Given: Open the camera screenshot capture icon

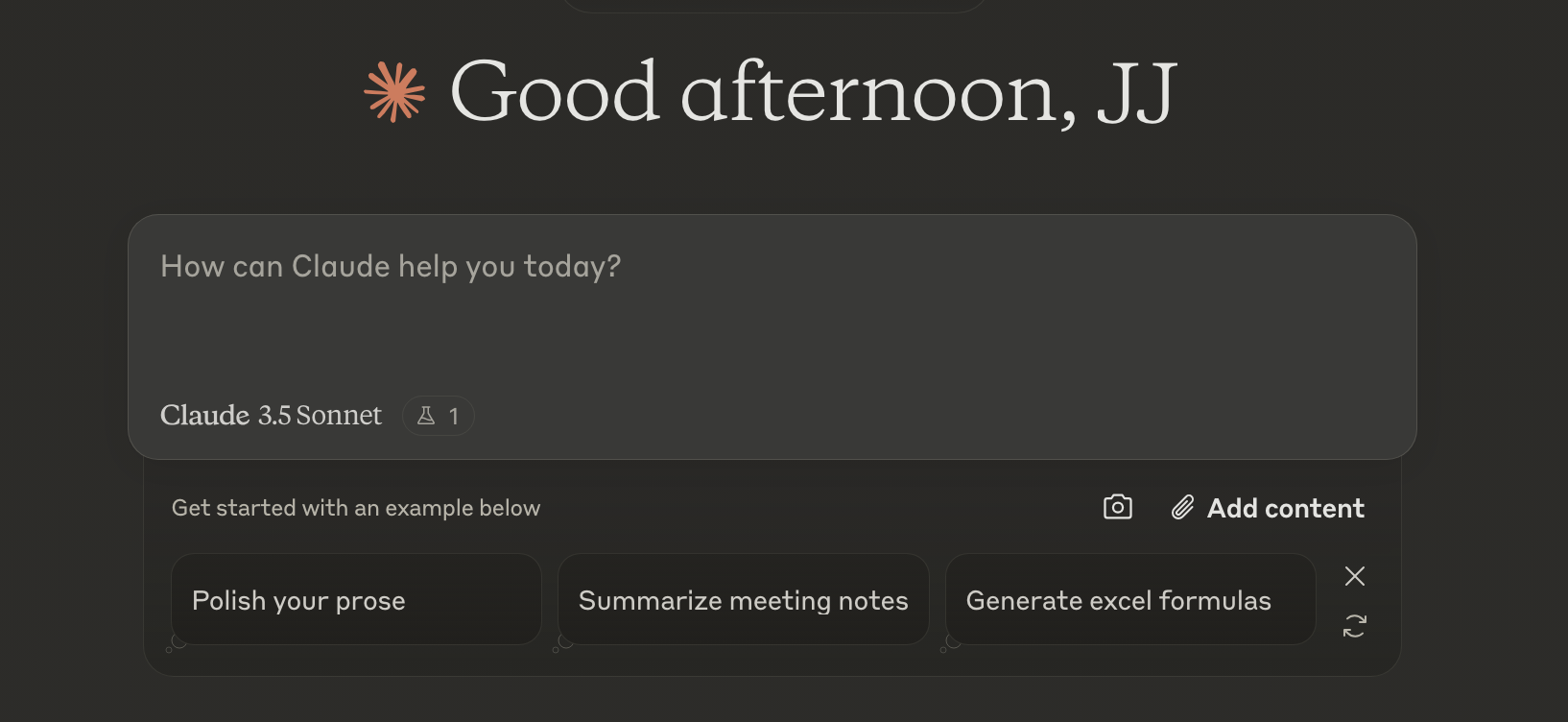Looking at the screenshot, I should 1118,507.
